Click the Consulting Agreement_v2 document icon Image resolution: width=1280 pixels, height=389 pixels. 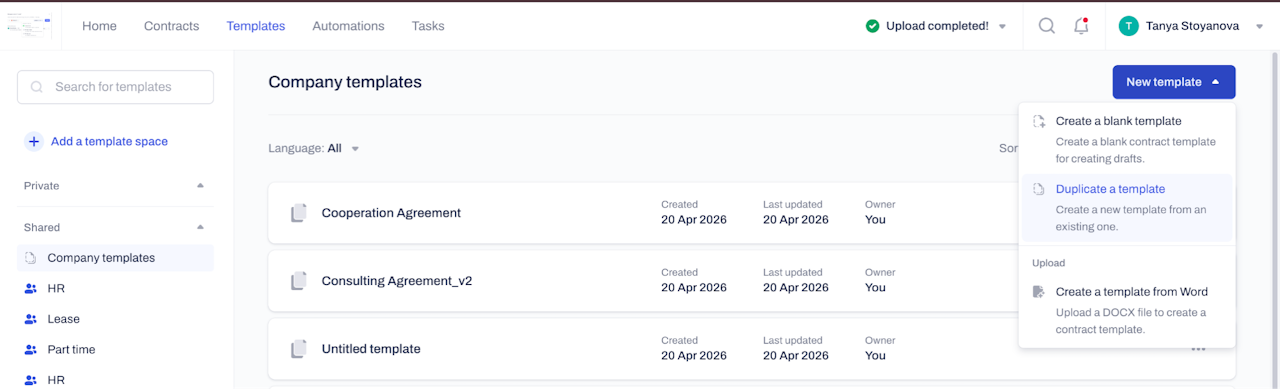pos(298,281)
